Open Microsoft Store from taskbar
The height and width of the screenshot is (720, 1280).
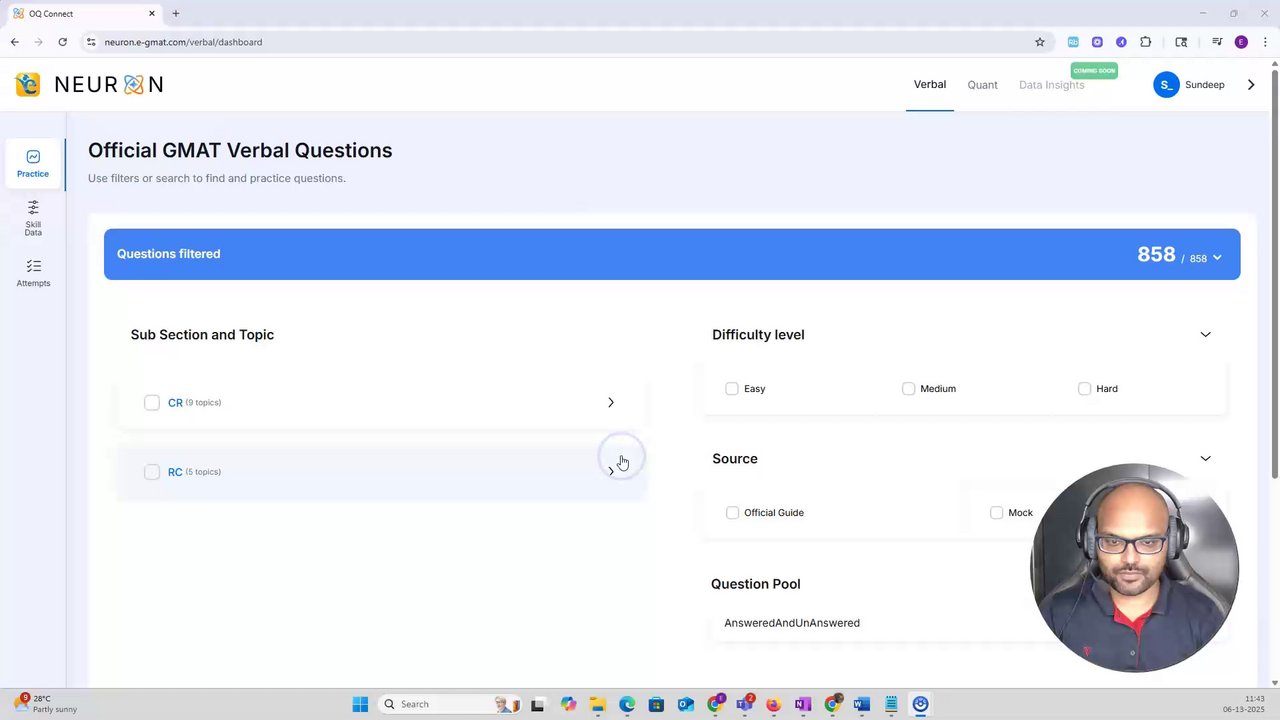pos(656,704)
